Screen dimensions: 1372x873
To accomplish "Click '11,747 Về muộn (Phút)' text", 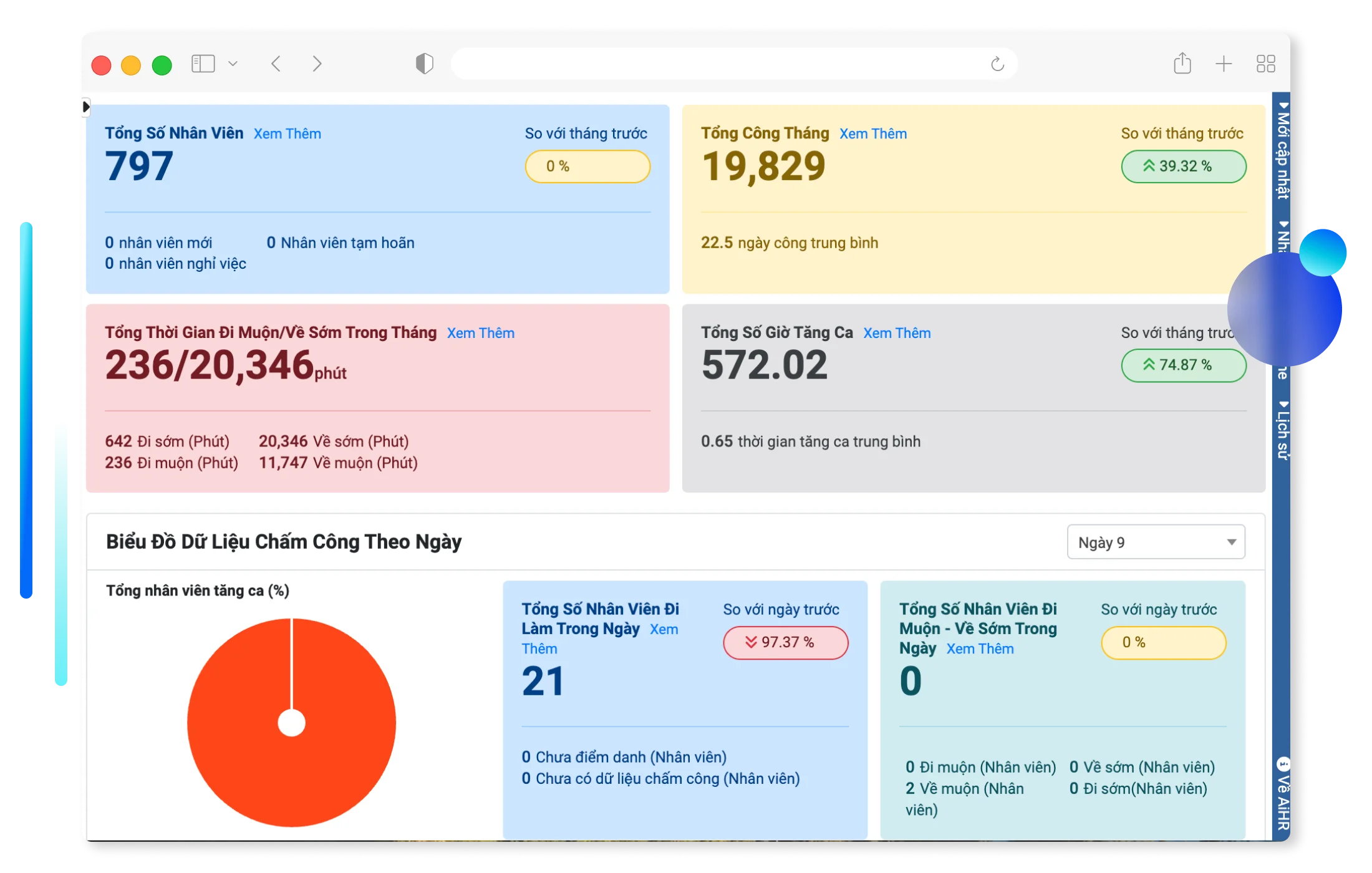I will [338, 463].
